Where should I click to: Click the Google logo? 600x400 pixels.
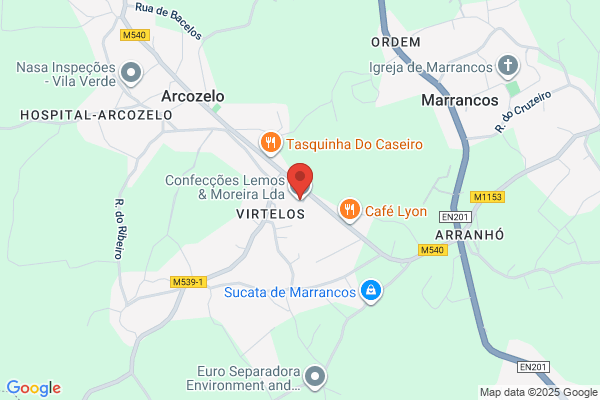(34, 388)
